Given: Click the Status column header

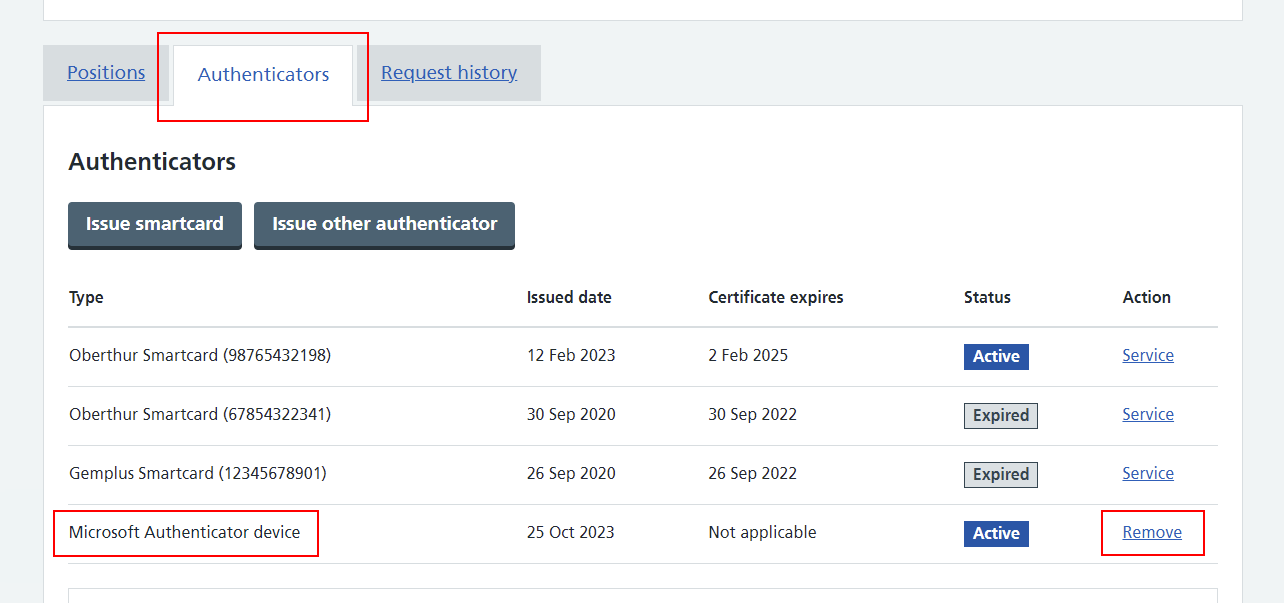Looking at the screenshot, I should pyautogui.click(x=987, y=298).
